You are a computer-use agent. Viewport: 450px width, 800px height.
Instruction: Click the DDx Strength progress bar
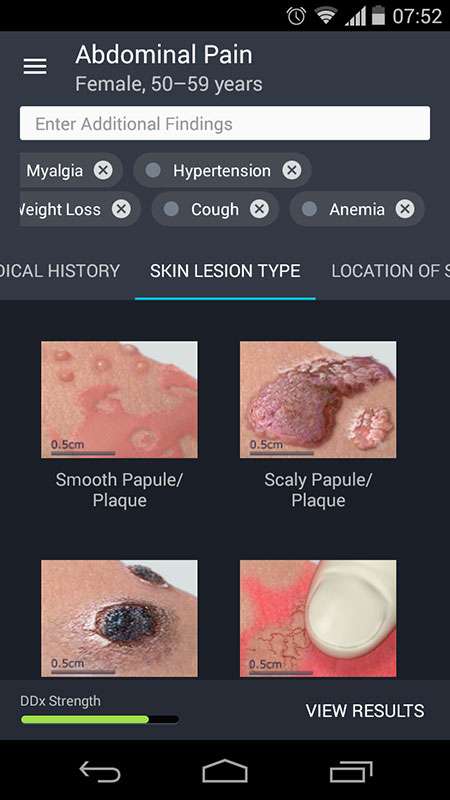100,719
